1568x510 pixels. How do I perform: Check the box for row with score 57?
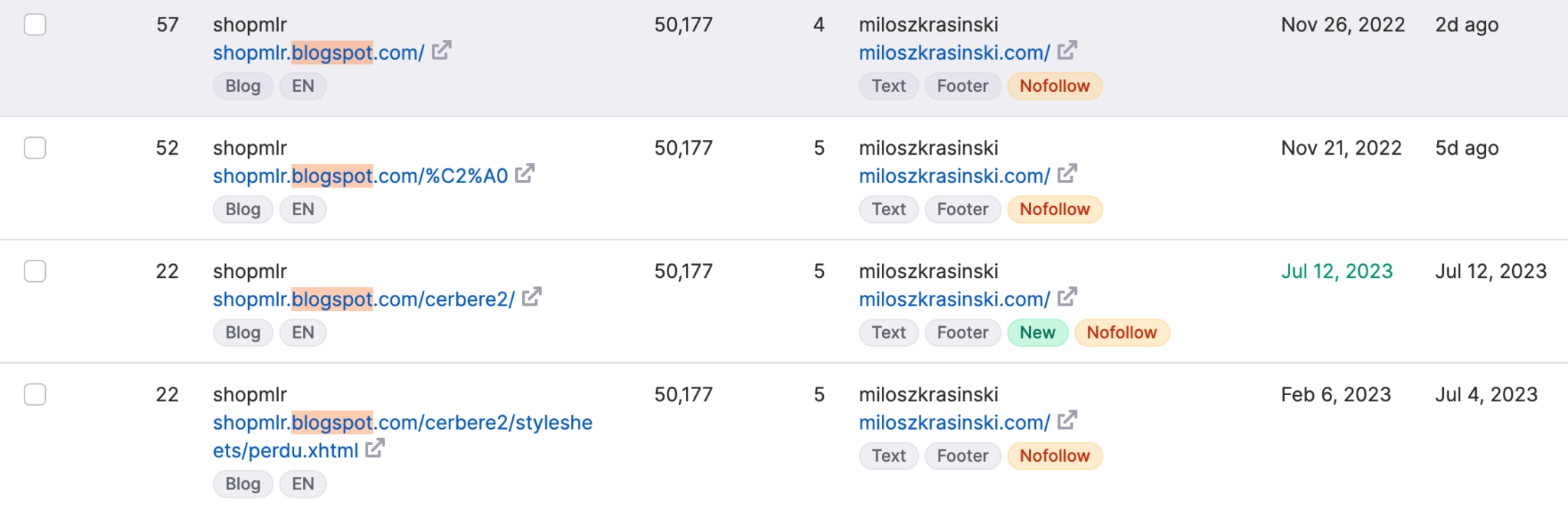[x=35, y=25]
